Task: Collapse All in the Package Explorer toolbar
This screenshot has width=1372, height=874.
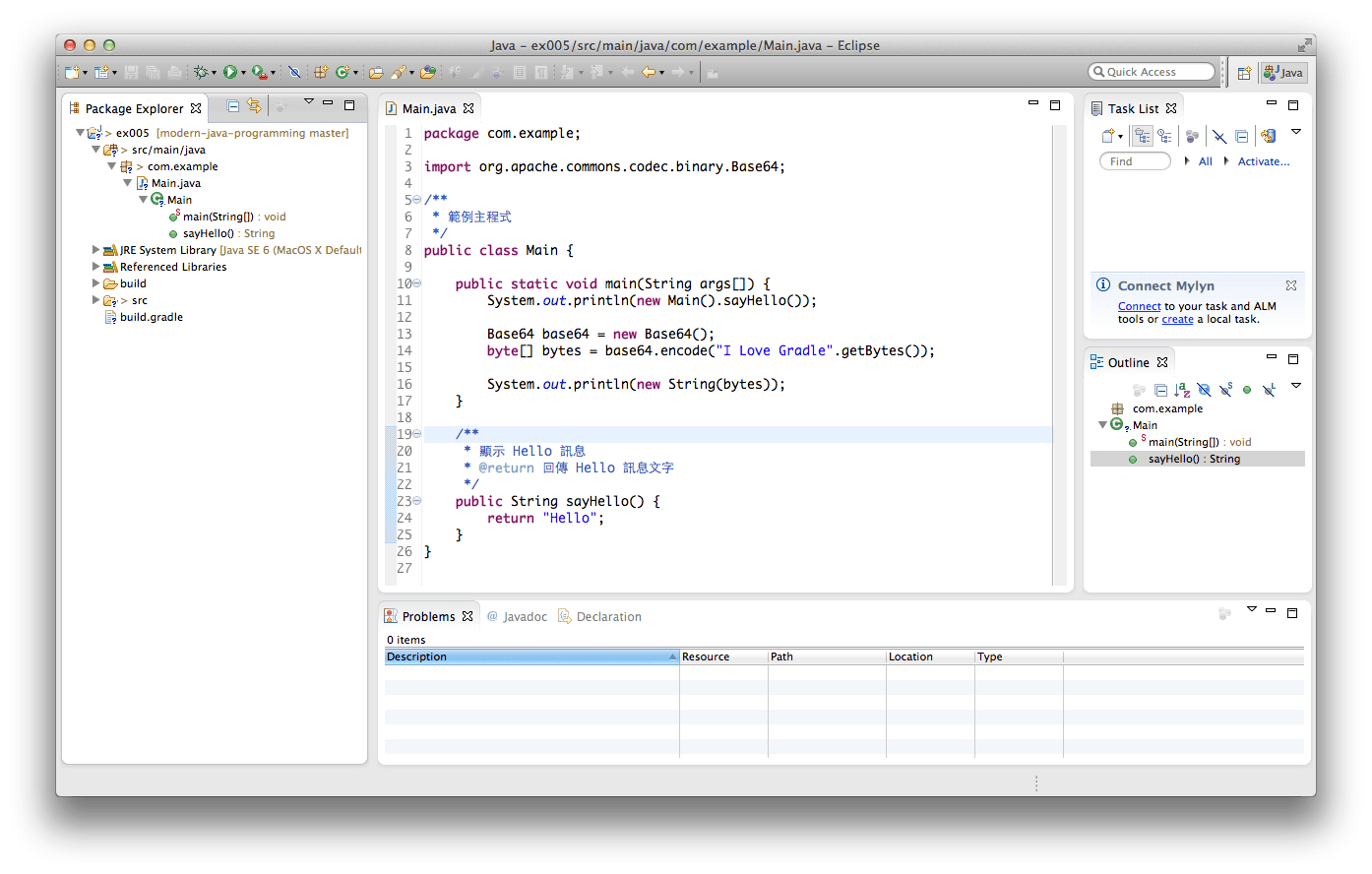Action: [x=232, y=105]
